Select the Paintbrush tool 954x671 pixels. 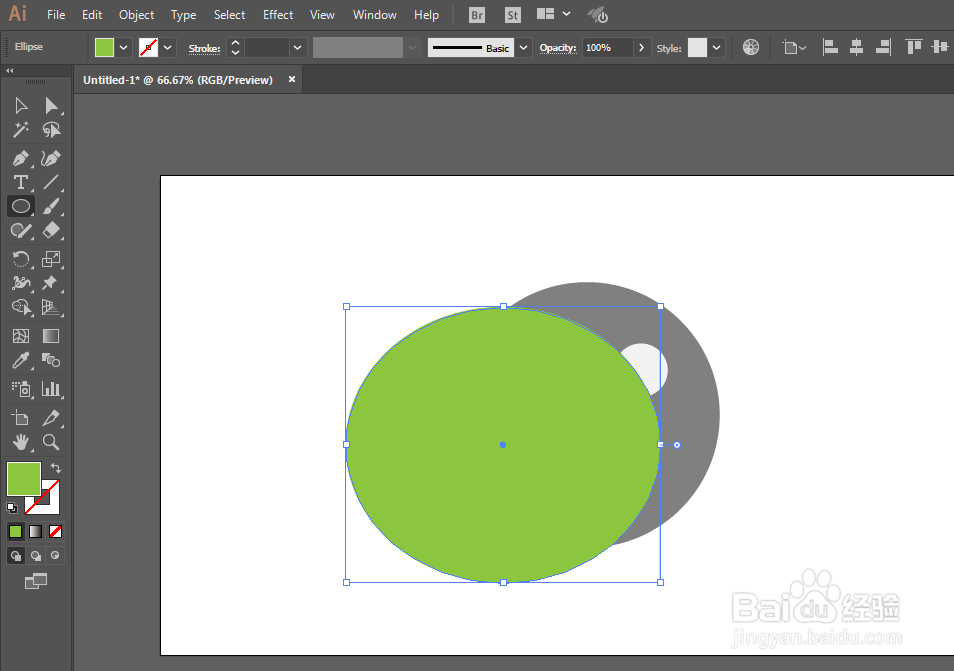[51, 206]
